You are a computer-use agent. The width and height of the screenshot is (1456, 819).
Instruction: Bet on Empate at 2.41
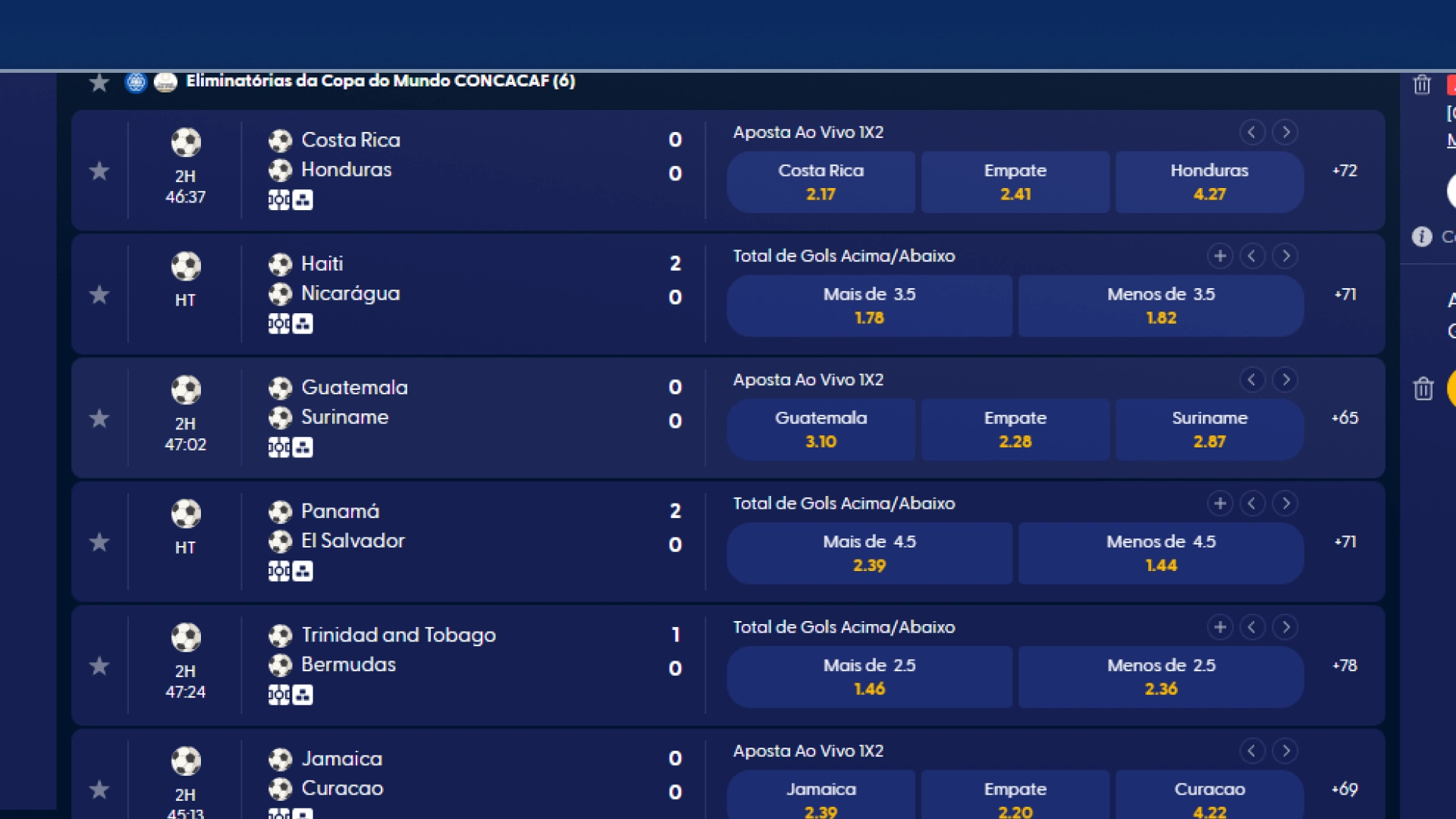1015,182
